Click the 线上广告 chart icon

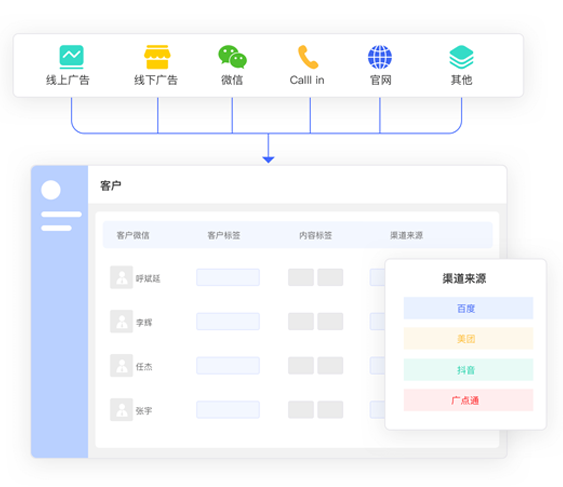tap(71, 57)
